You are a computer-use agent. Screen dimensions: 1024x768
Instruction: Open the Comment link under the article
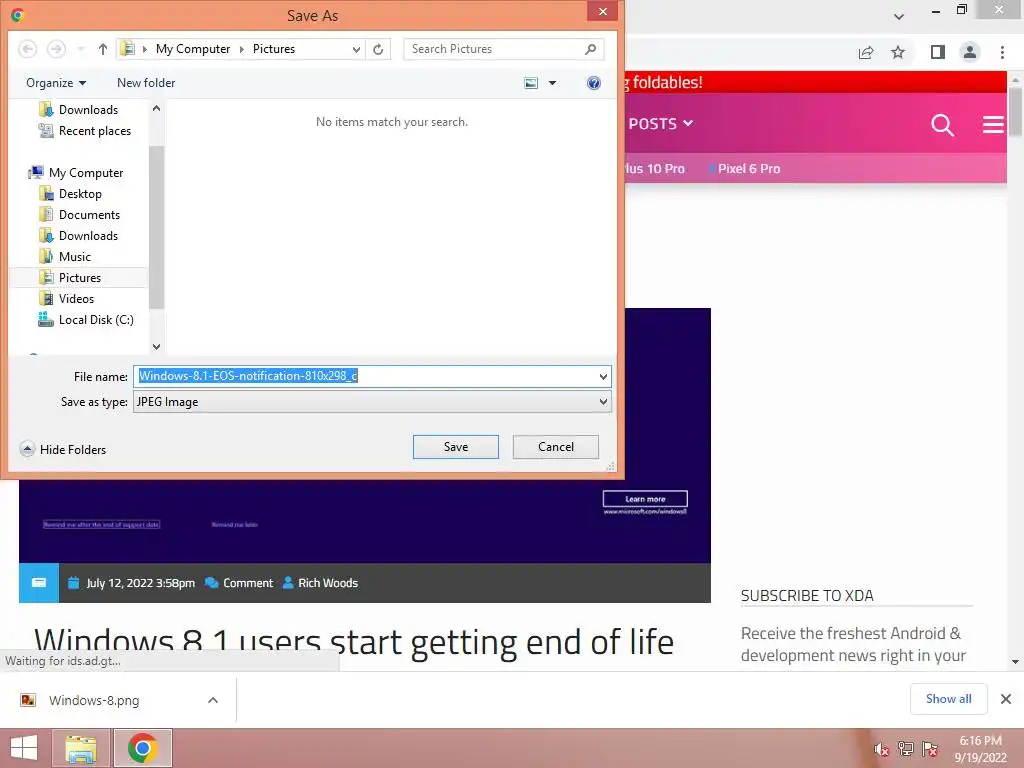click(239, 583)
